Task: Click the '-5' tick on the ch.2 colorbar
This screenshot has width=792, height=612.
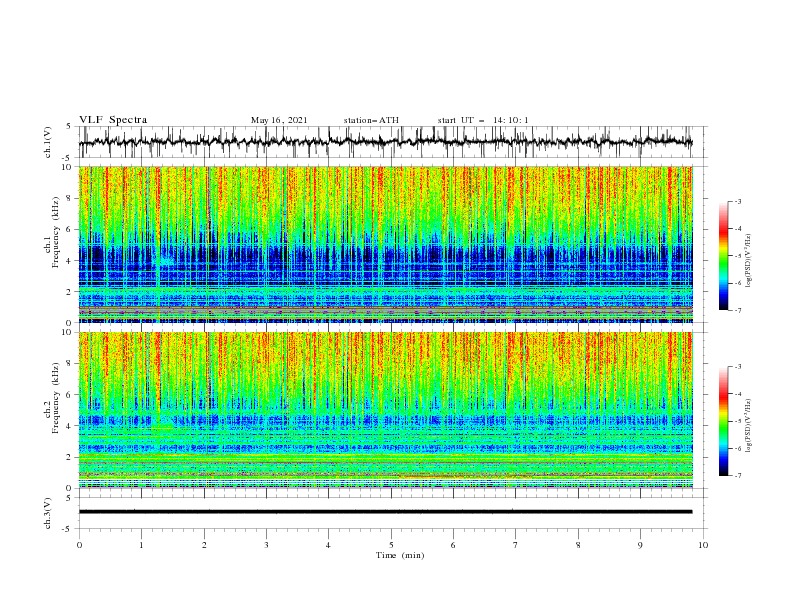Action: pos(738,421)
